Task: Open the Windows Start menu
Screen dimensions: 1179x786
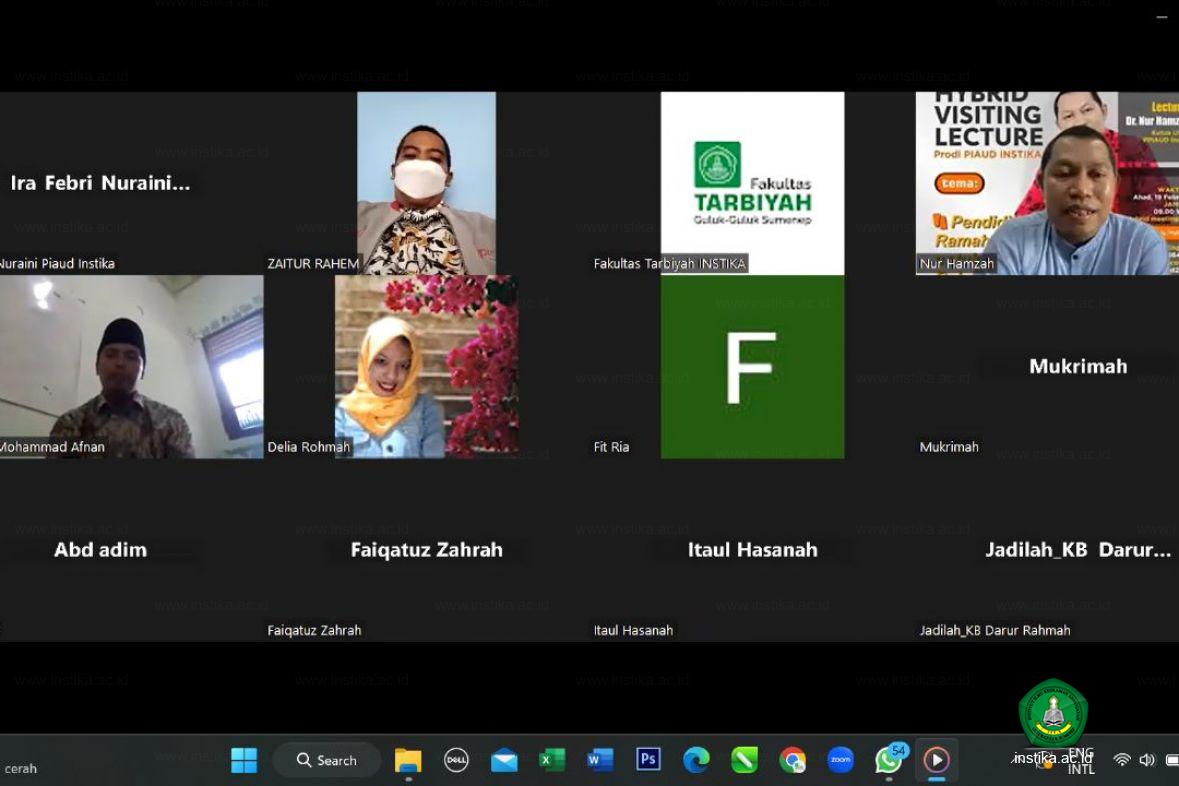Action: (244, 760)
